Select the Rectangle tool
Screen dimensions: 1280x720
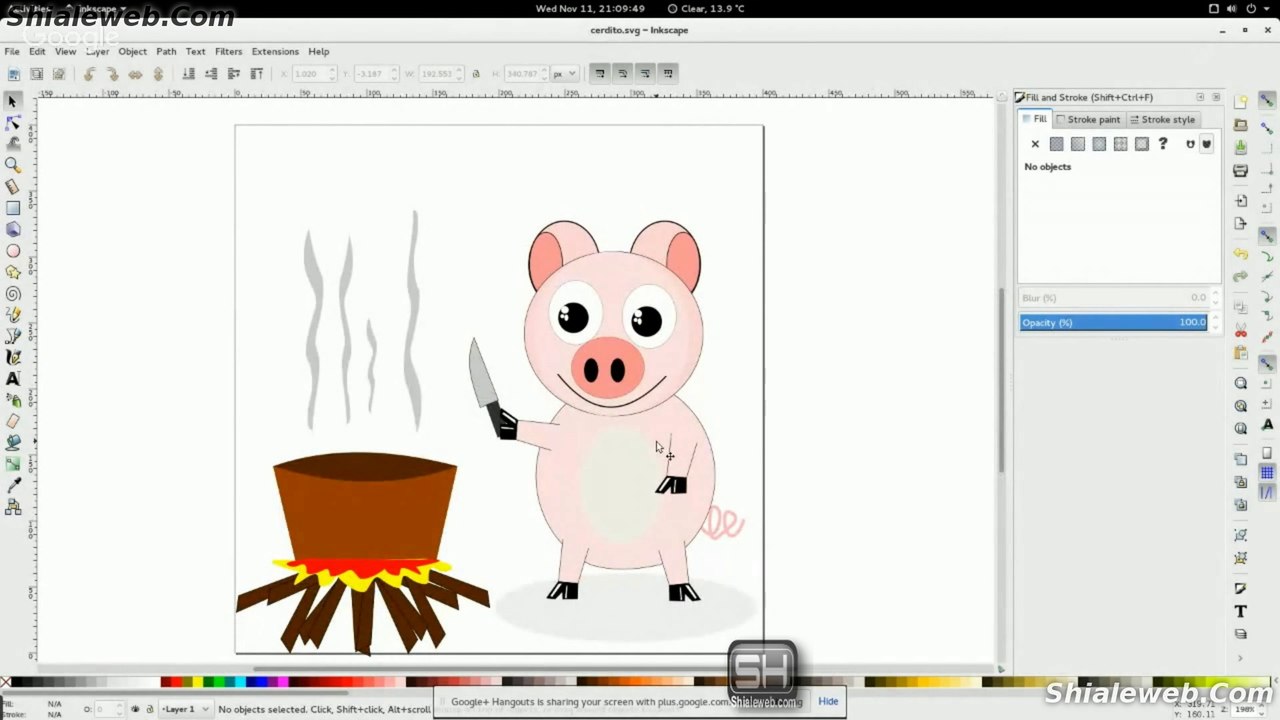pos(13,208)
